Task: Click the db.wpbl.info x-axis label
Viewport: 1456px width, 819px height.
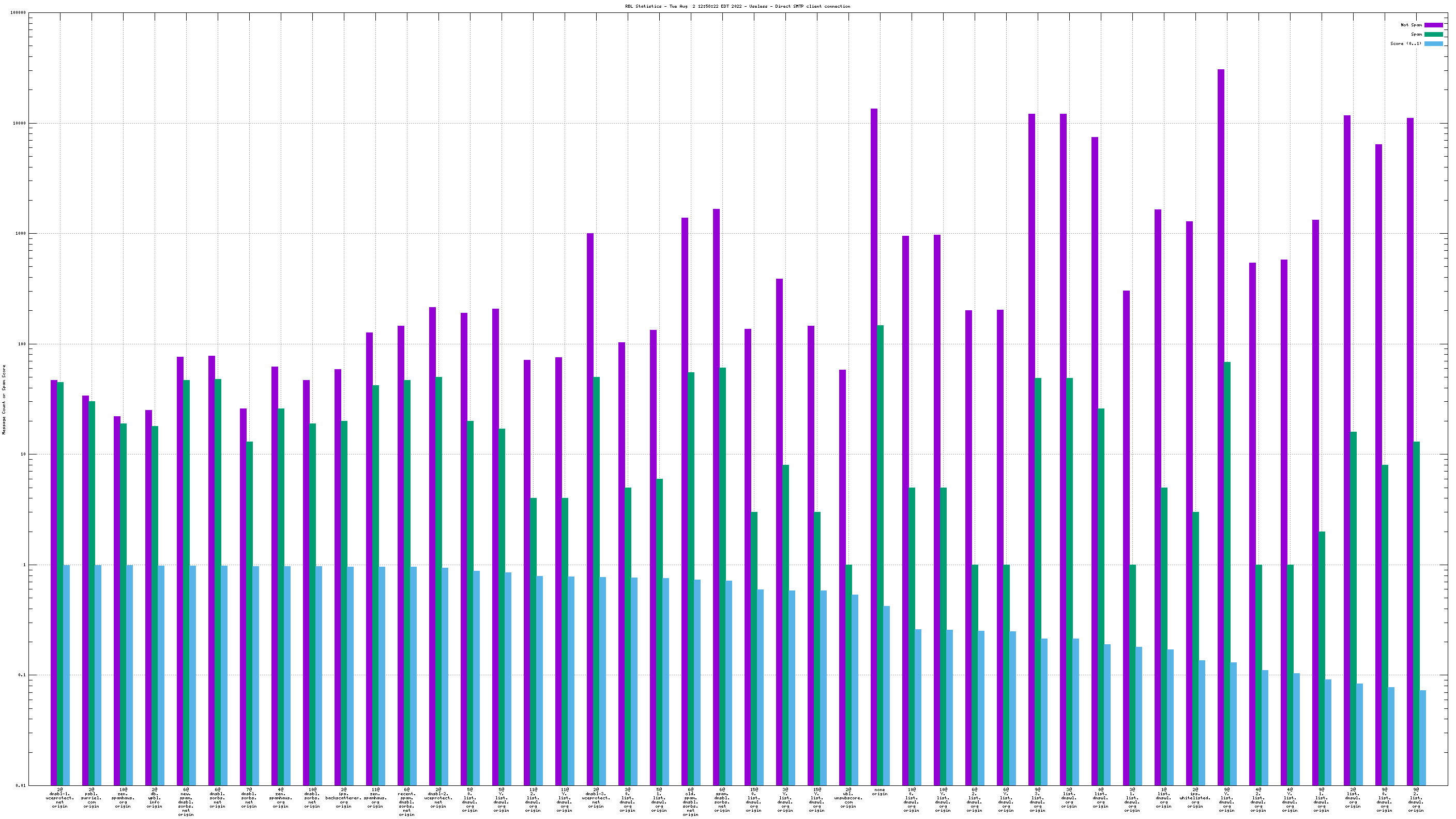Action: [x=154, y=797]
